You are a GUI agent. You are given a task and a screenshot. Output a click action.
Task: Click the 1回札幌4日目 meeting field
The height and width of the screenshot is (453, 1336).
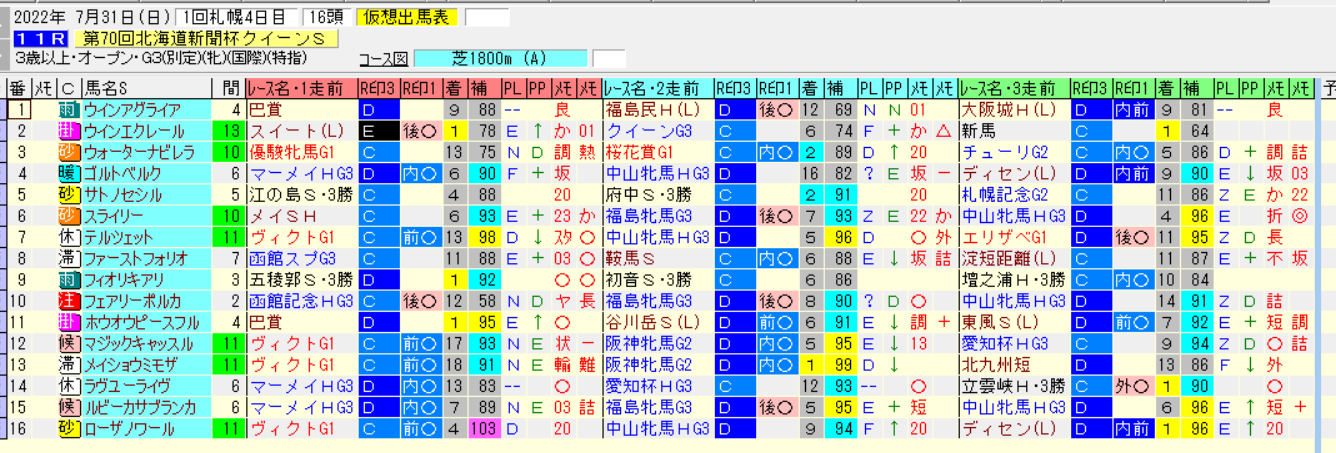pos(236,17)
